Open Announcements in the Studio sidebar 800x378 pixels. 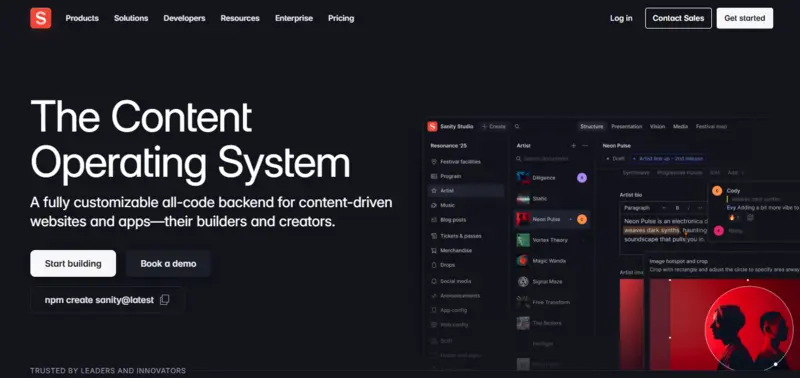[466, 296]
